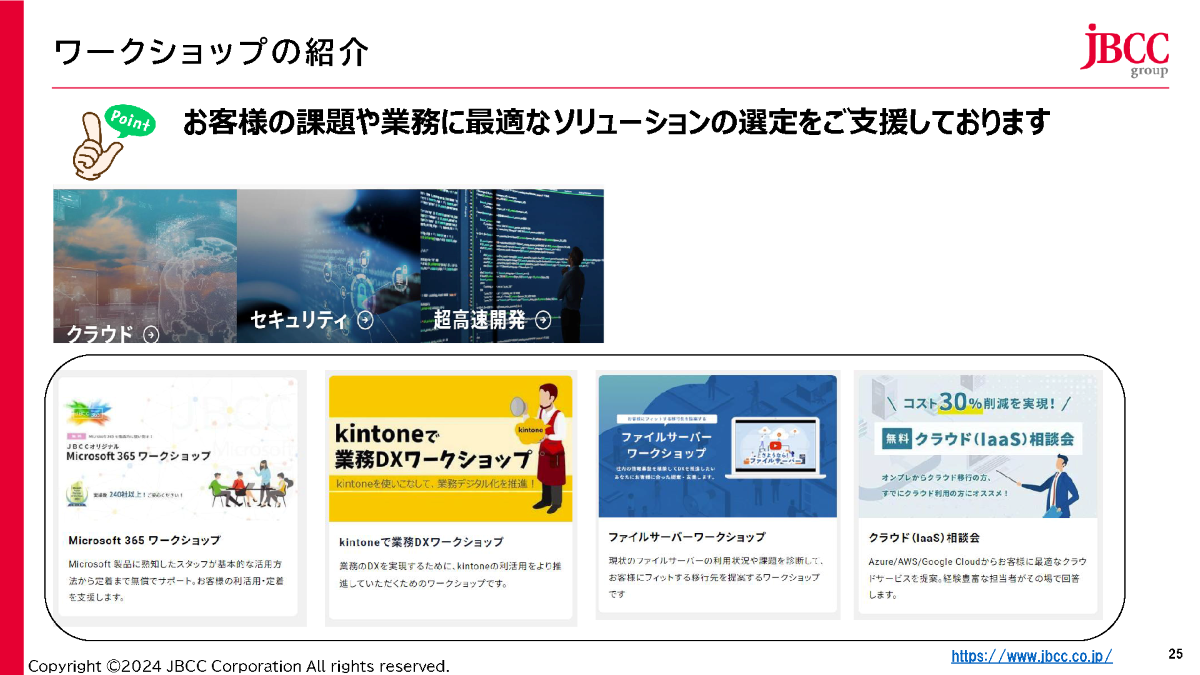Click the クラウド category label
1200x675 pixels.
[99, 335]
